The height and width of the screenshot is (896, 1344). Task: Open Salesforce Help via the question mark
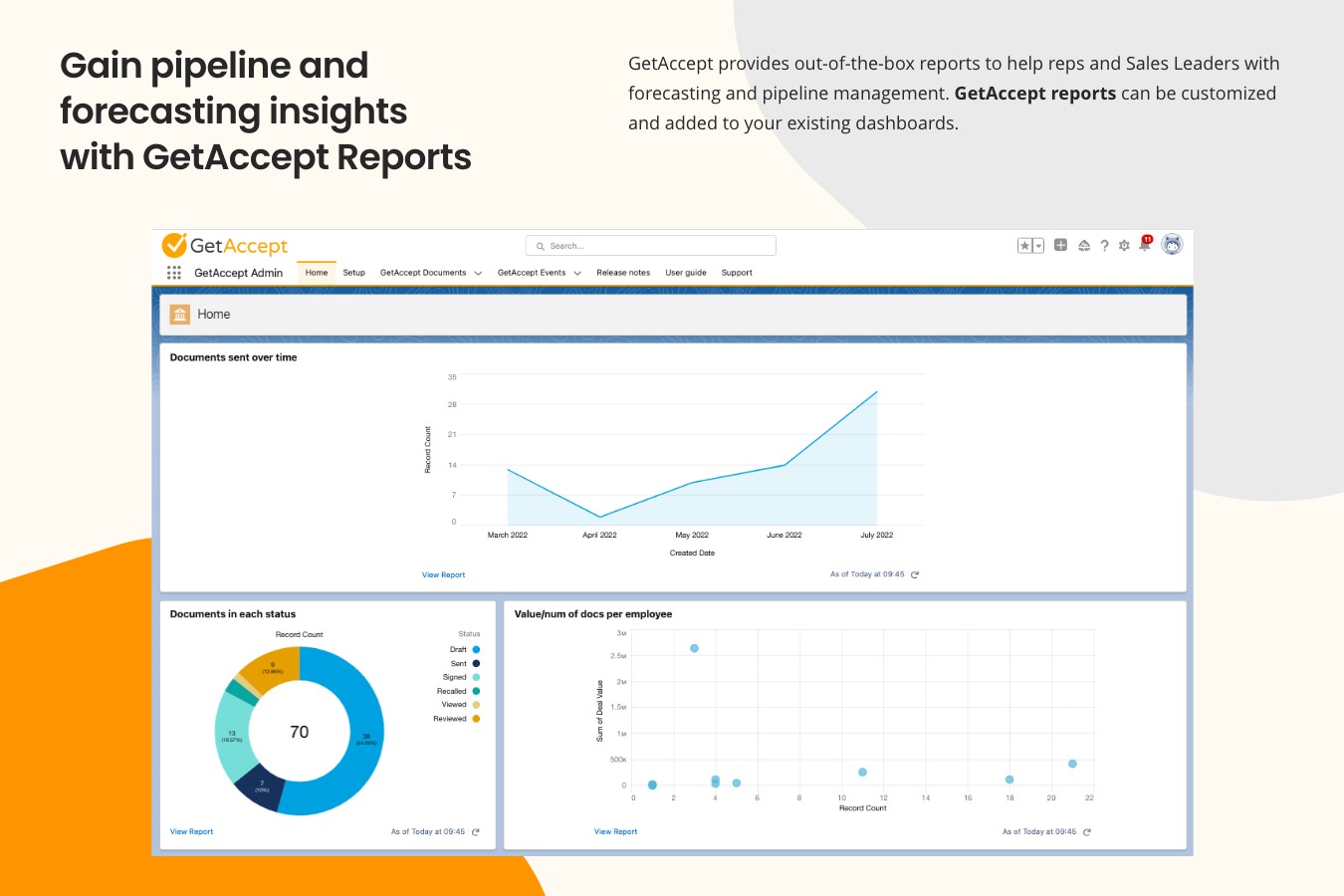[x=1105, y=245]
